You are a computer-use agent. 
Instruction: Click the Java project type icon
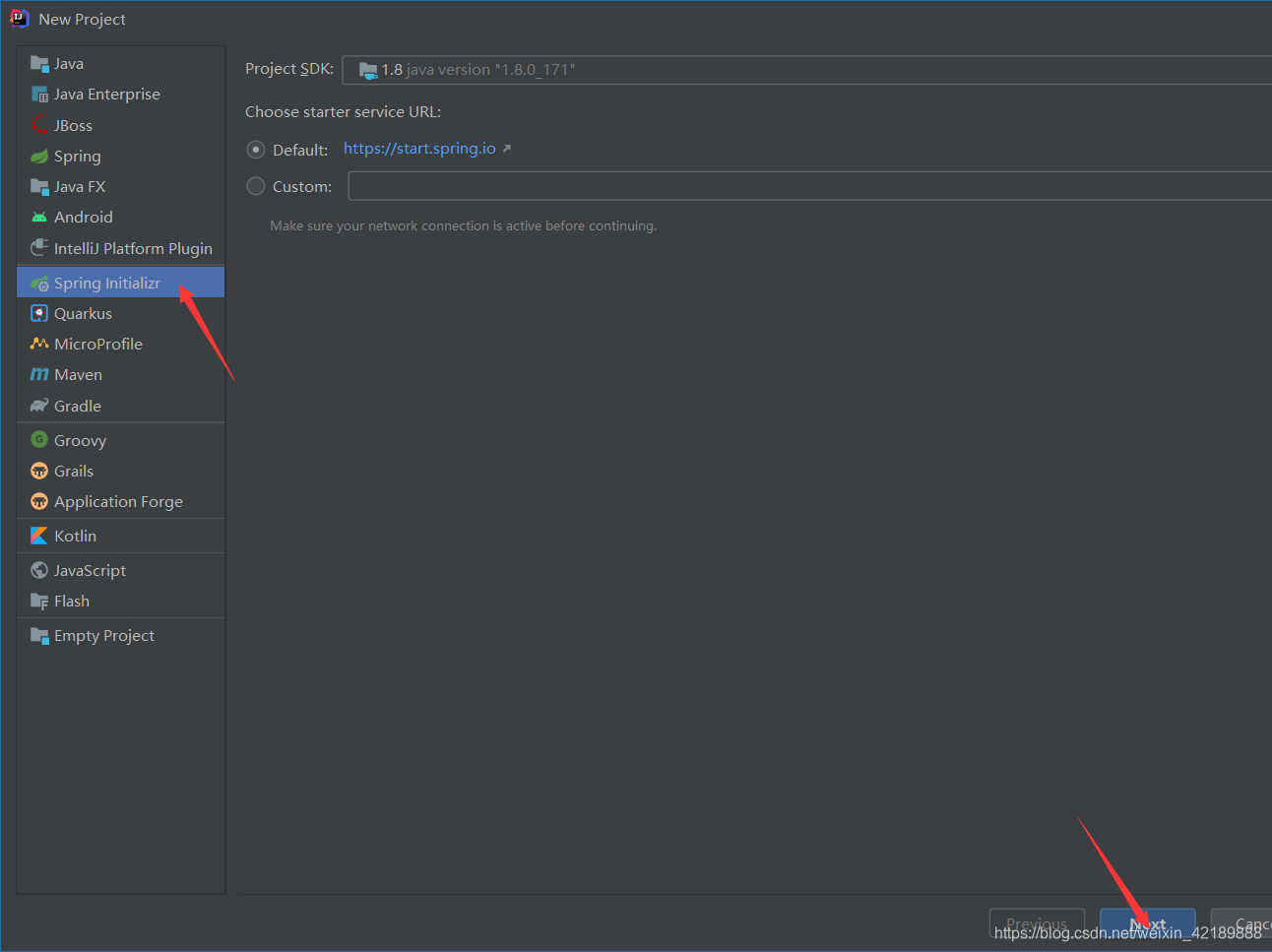(39, 64)
